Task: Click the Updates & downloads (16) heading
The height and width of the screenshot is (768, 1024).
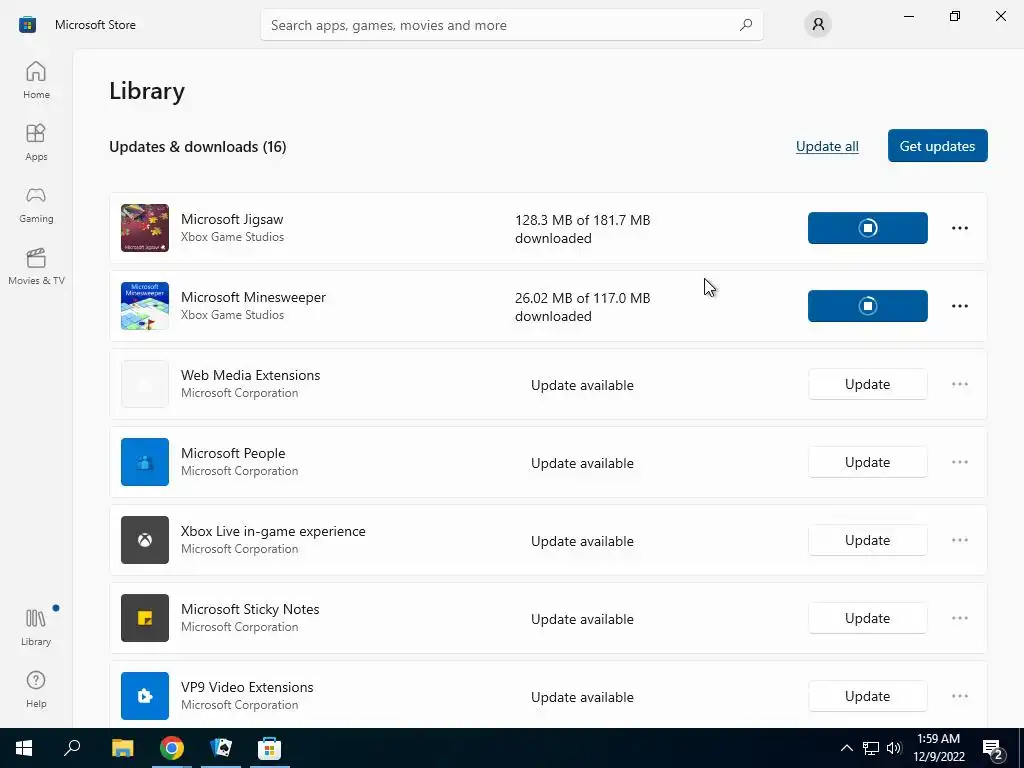Action: pos(197,147)
